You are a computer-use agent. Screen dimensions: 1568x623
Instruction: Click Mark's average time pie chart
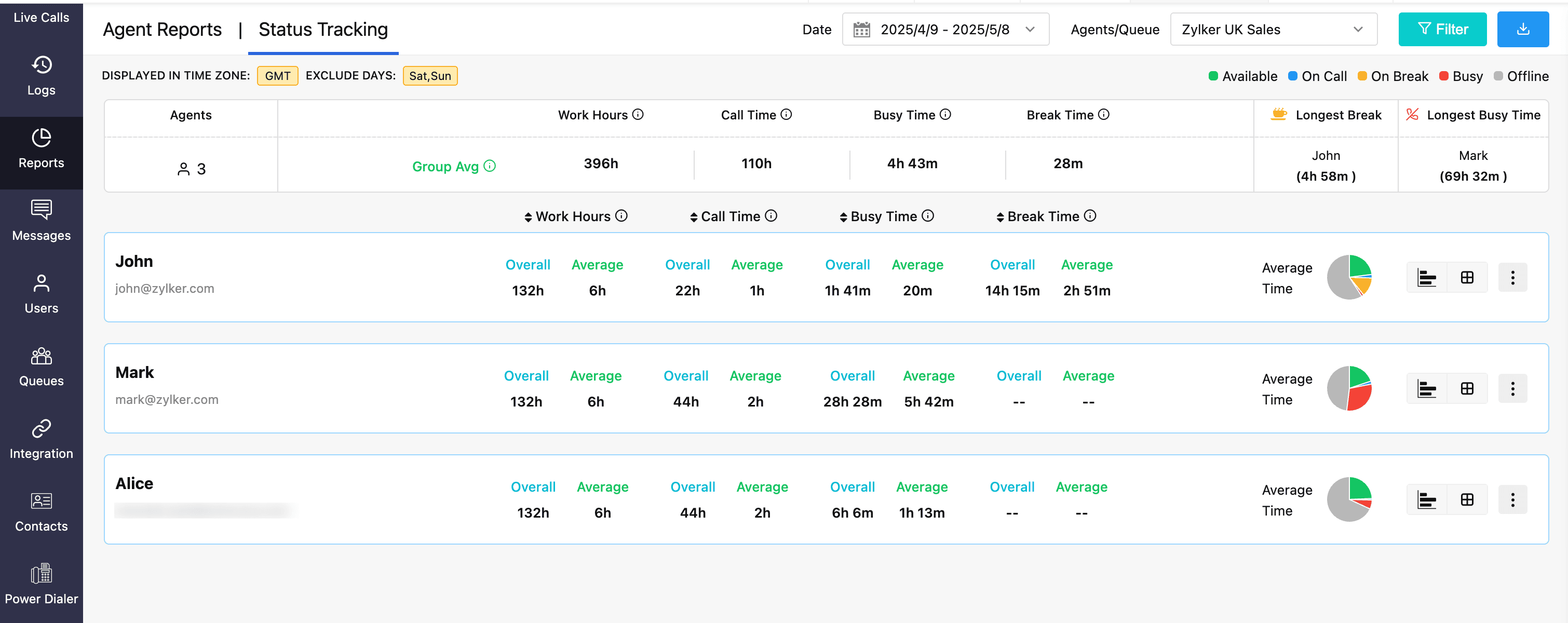tap(1349, 389)
